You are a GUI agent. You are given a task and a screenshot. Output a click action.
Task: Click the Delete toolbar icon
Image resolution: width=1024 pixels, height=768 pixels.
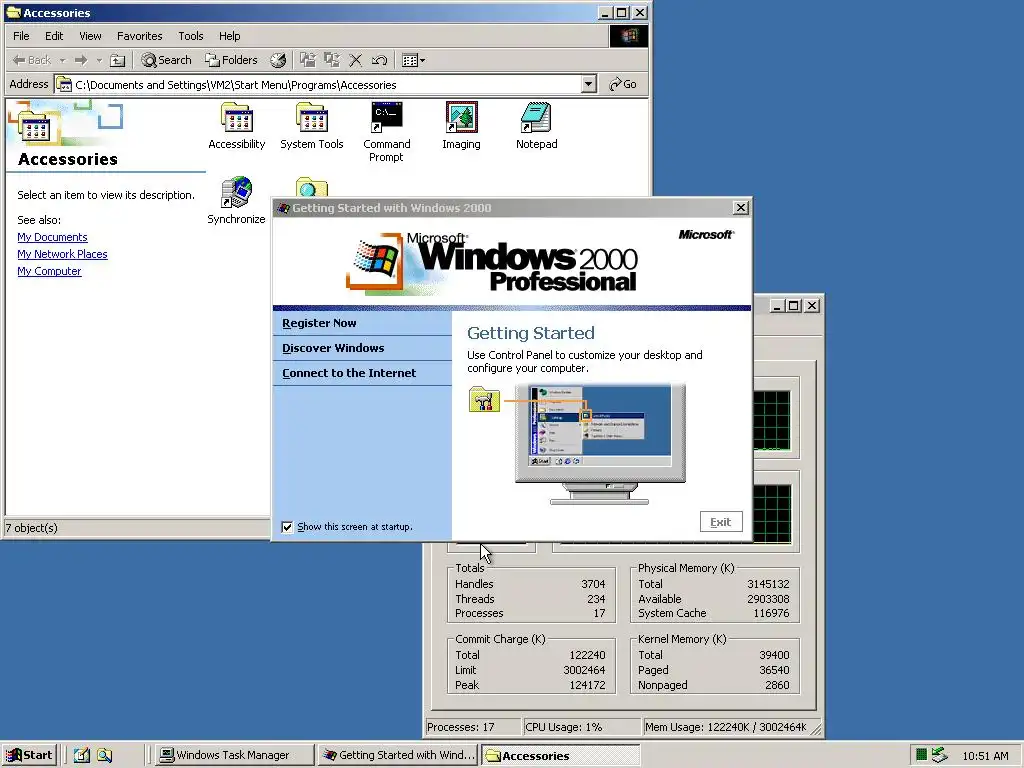[x=355, y=60]
